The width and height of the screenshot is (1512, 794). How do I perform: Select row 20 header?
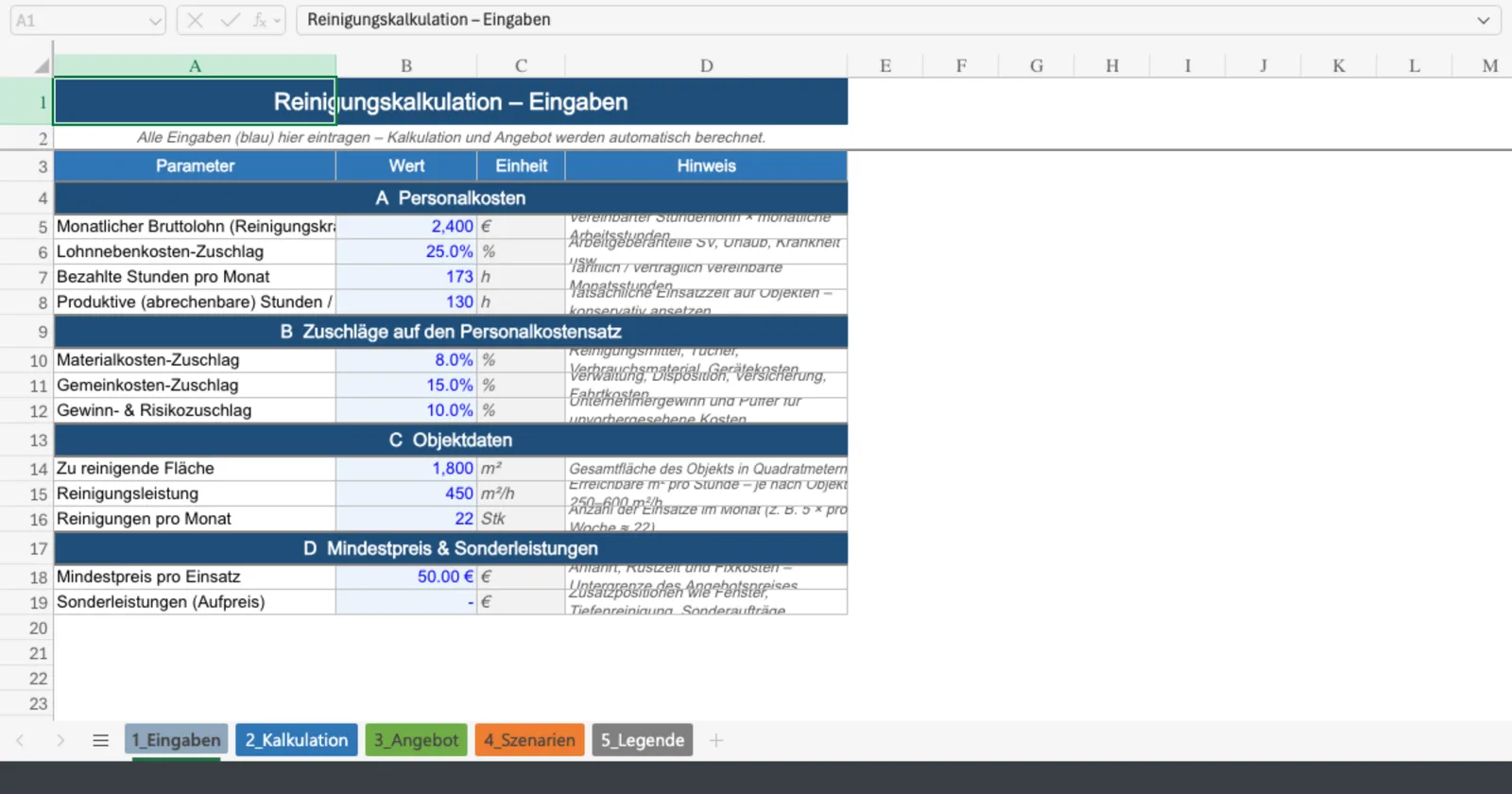(26, 628)
